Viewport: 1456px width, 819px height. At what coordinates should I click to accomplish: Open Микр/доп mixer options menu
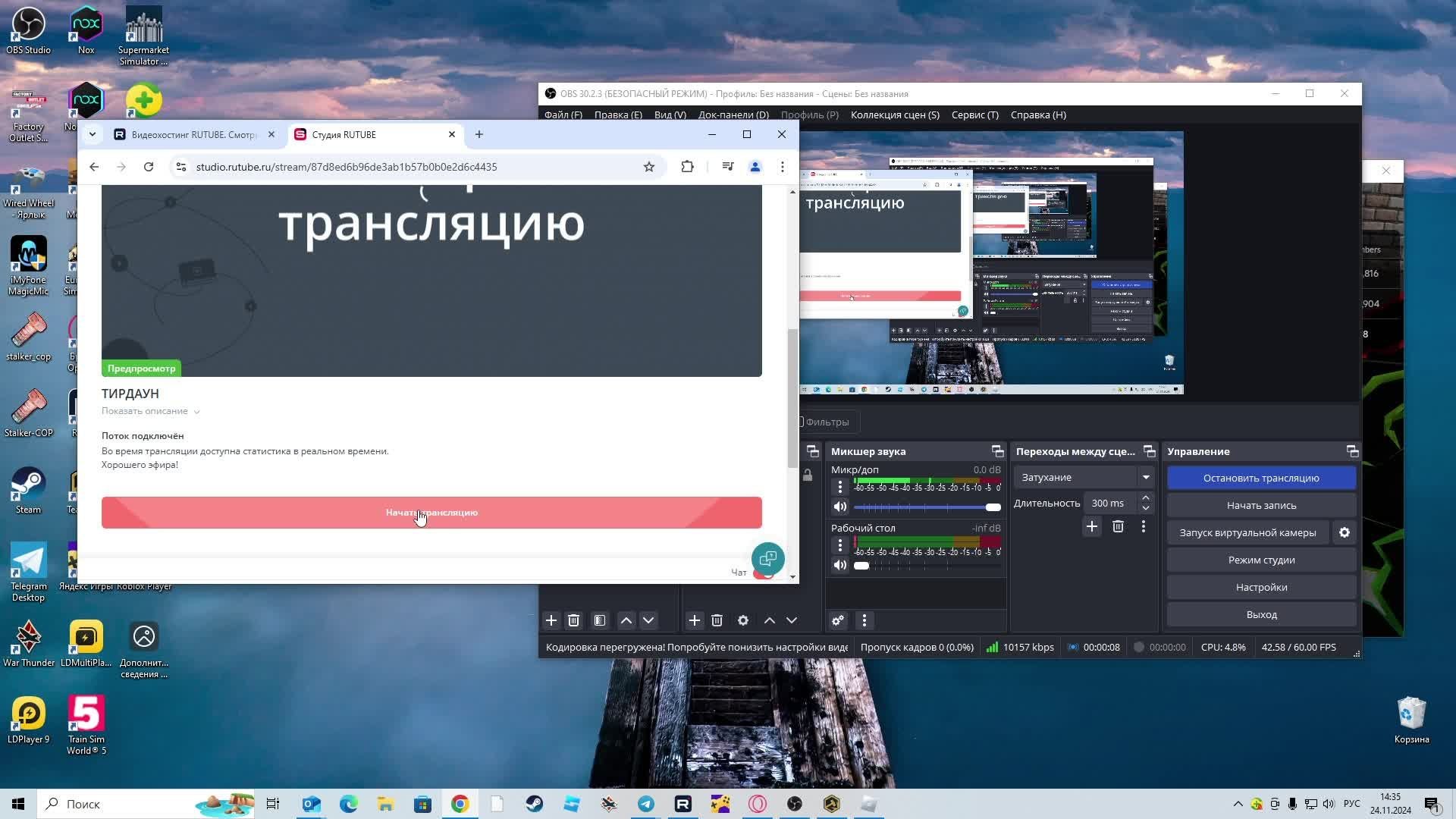point(839,486)
